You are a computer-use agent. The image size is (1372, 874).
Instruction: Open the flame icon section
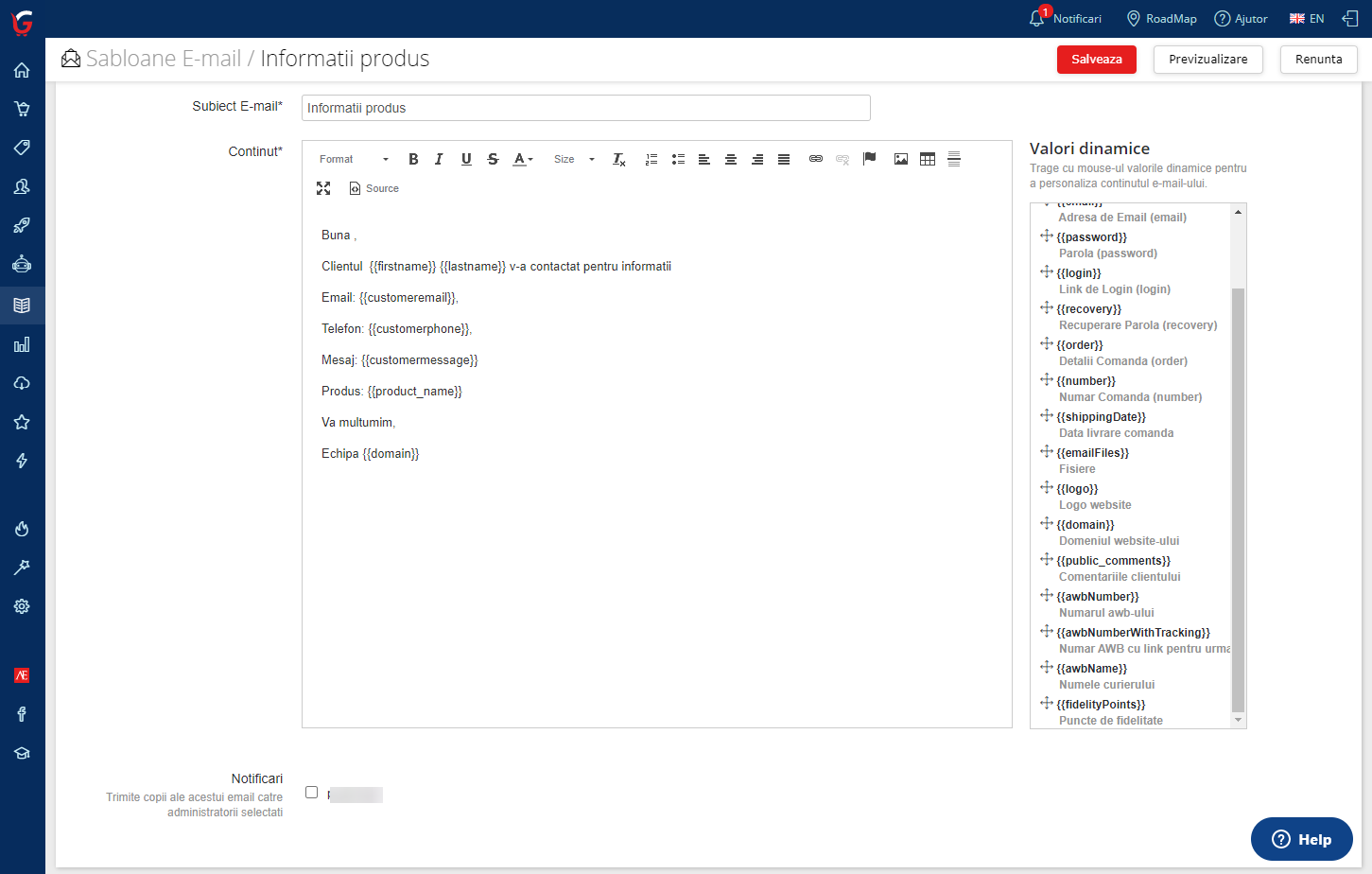[22, 529]
